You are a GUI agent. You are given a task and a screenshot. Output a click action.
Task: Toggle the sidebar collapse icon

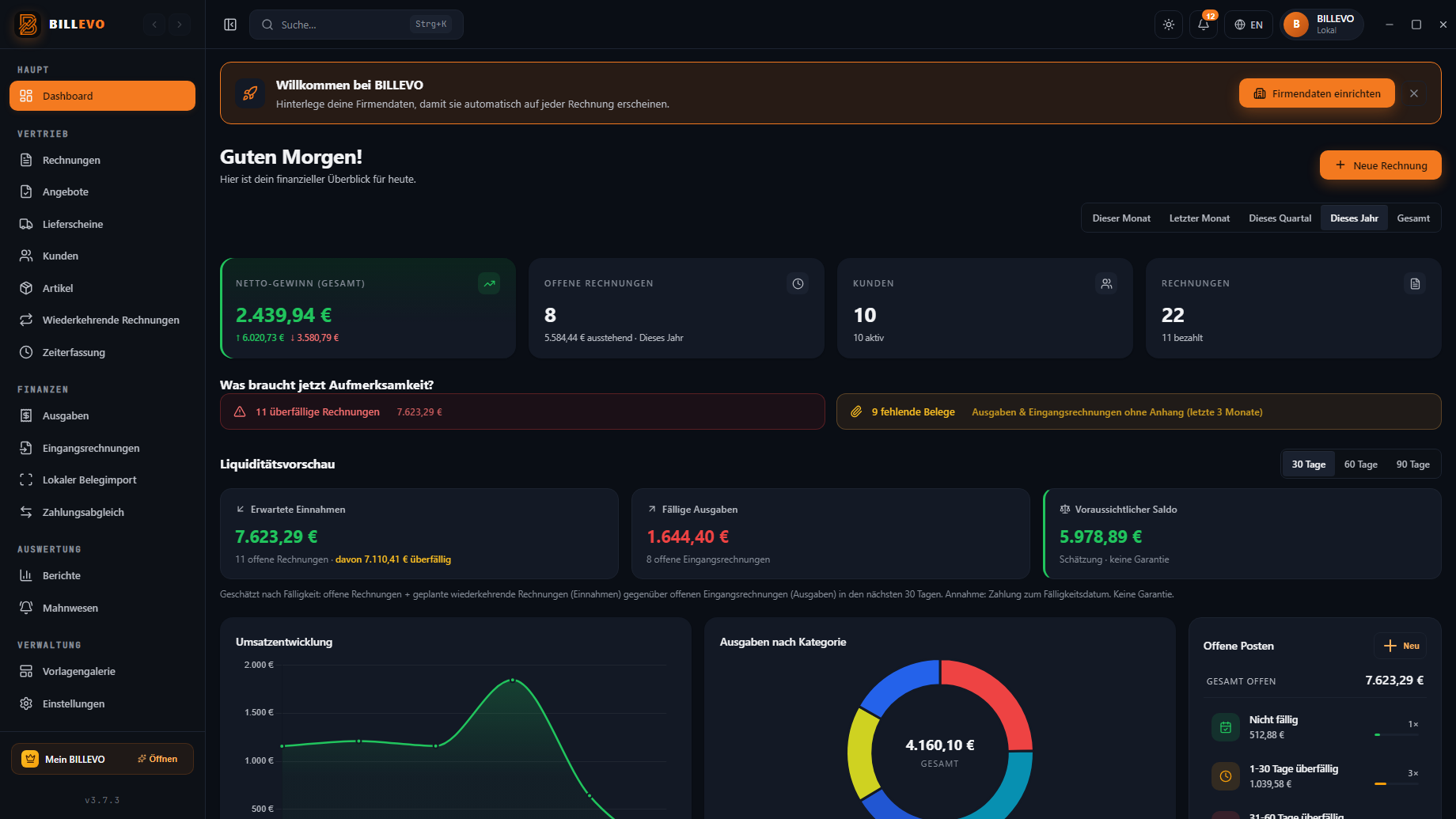pyautogui.click(x=230, y=25)
